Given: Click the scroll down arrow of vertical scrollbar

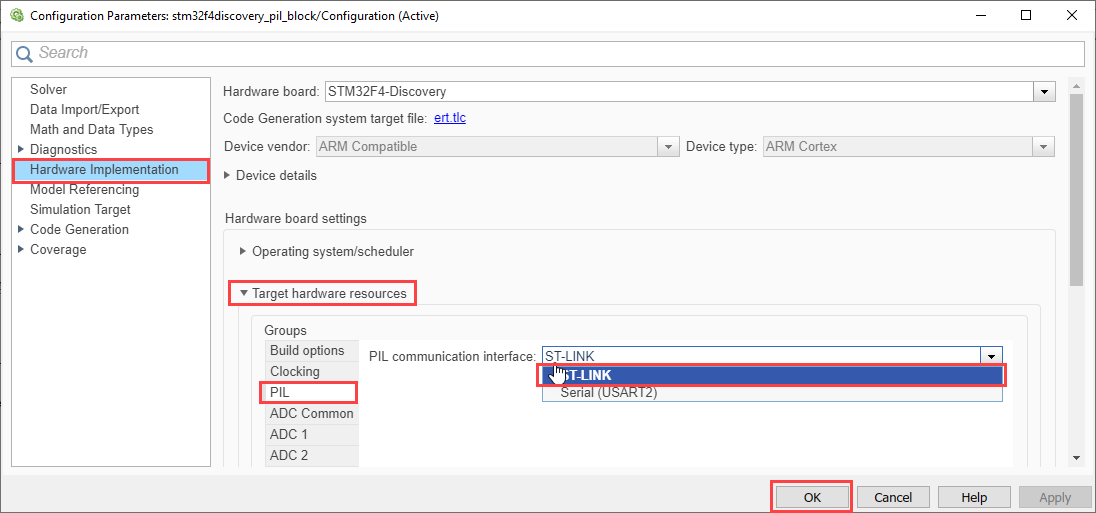Looking at the screenshot, I should pyautogui.click(x=1076, y=457).
